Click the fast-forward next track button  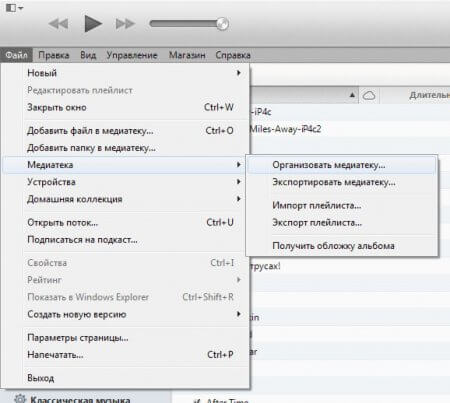tap(125, 24)
